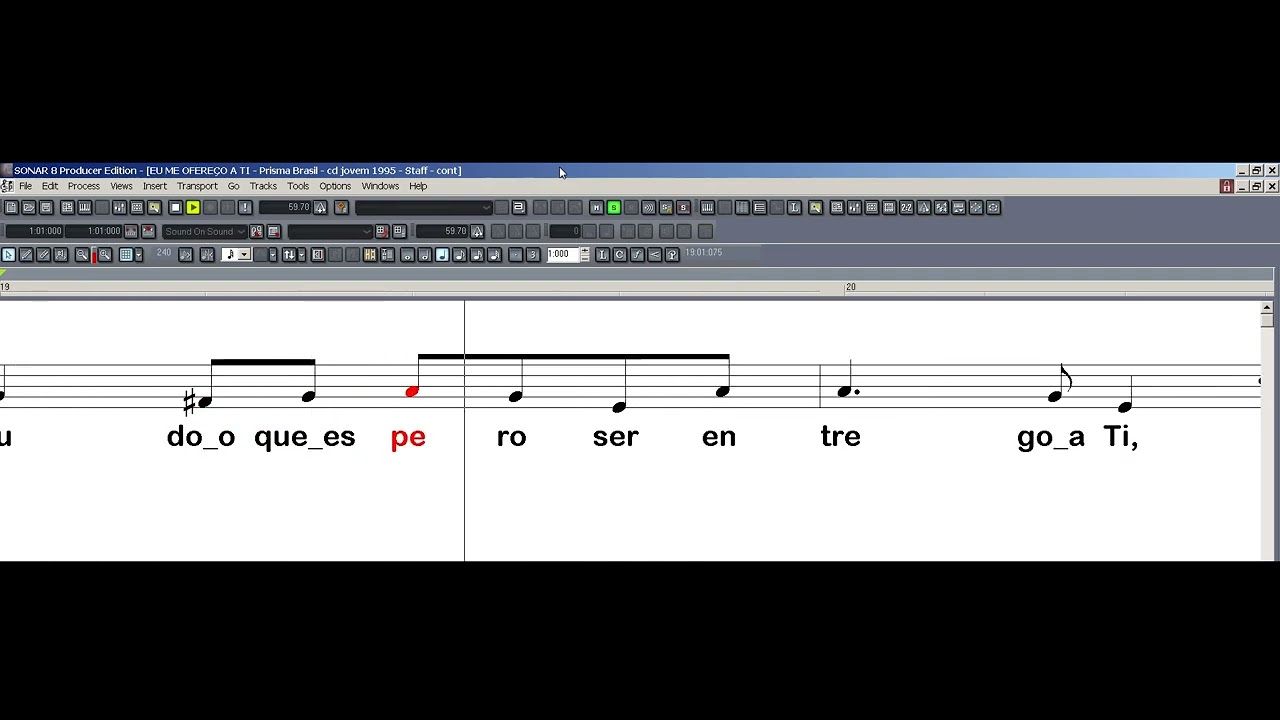
Task: Open the Options menu
Action: coord(335,186)
